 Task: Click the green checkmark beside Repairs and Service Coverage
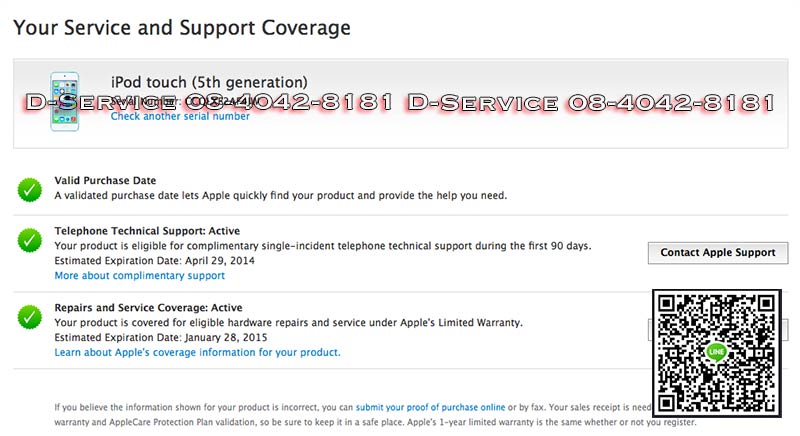click(x=30, y=317)
